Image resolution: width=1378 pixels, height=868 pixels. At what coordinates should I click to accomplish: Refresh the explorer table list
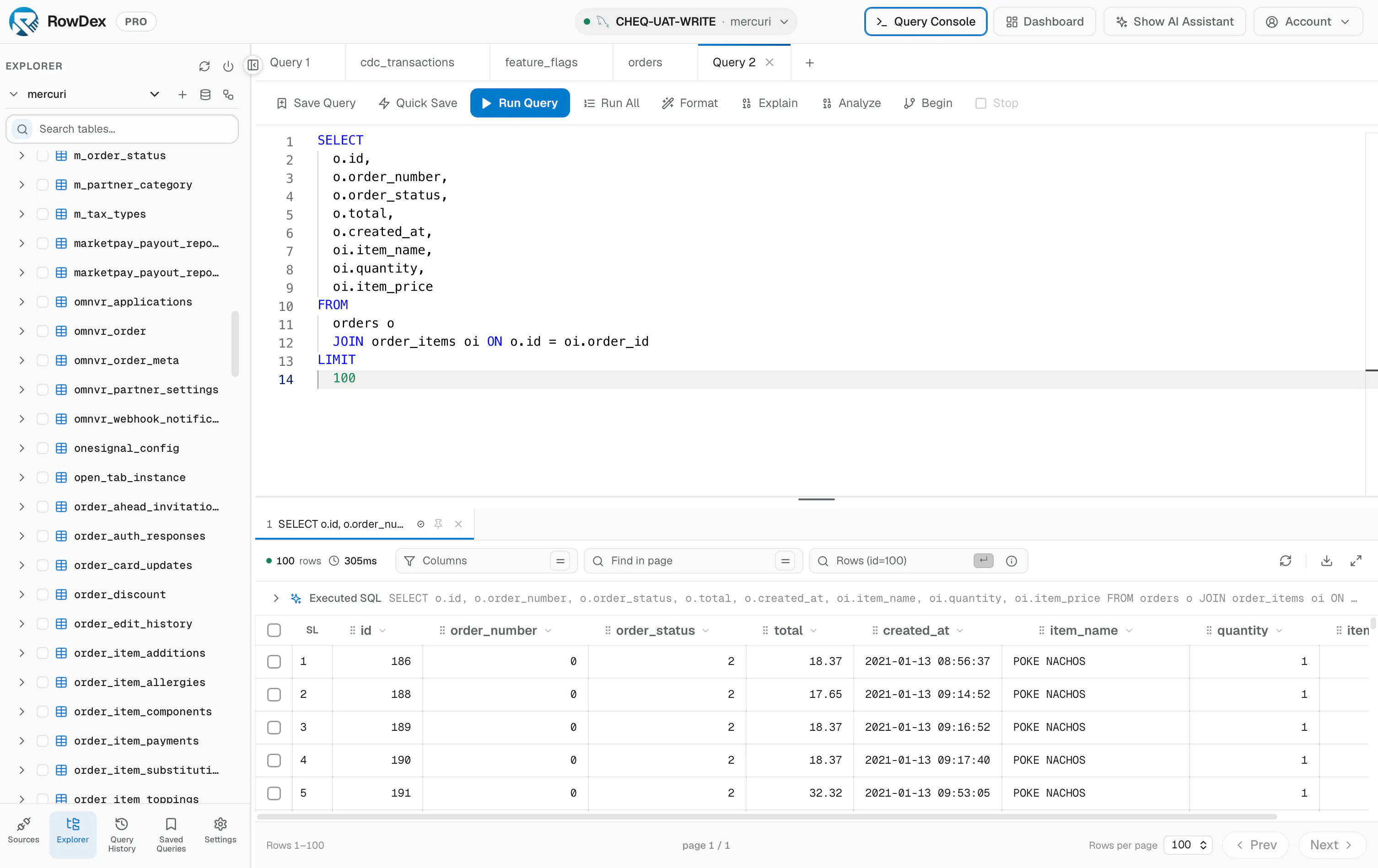(205, 66)
